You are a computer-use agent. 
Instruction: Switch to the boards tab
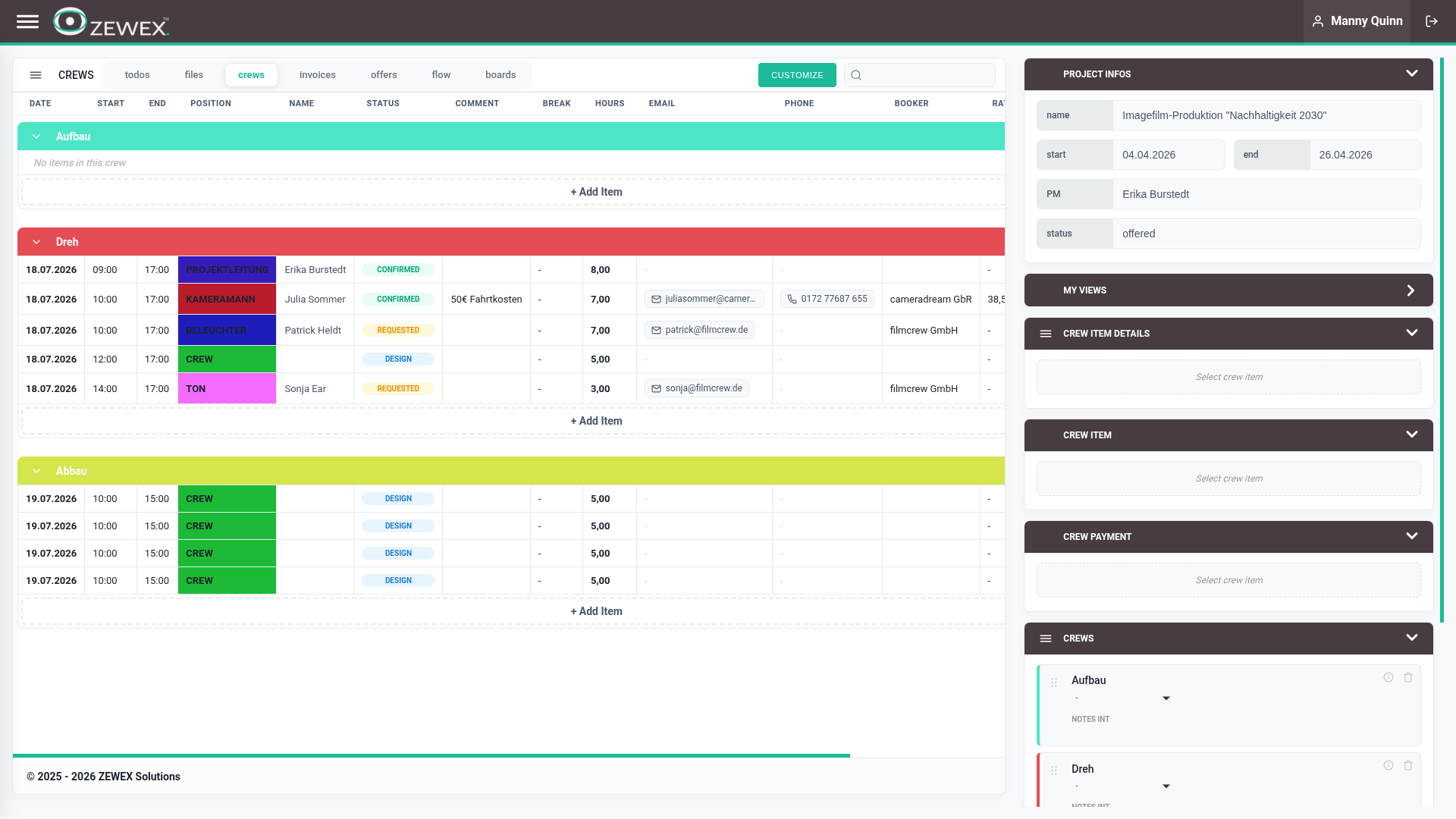click(x=500, y=75)
